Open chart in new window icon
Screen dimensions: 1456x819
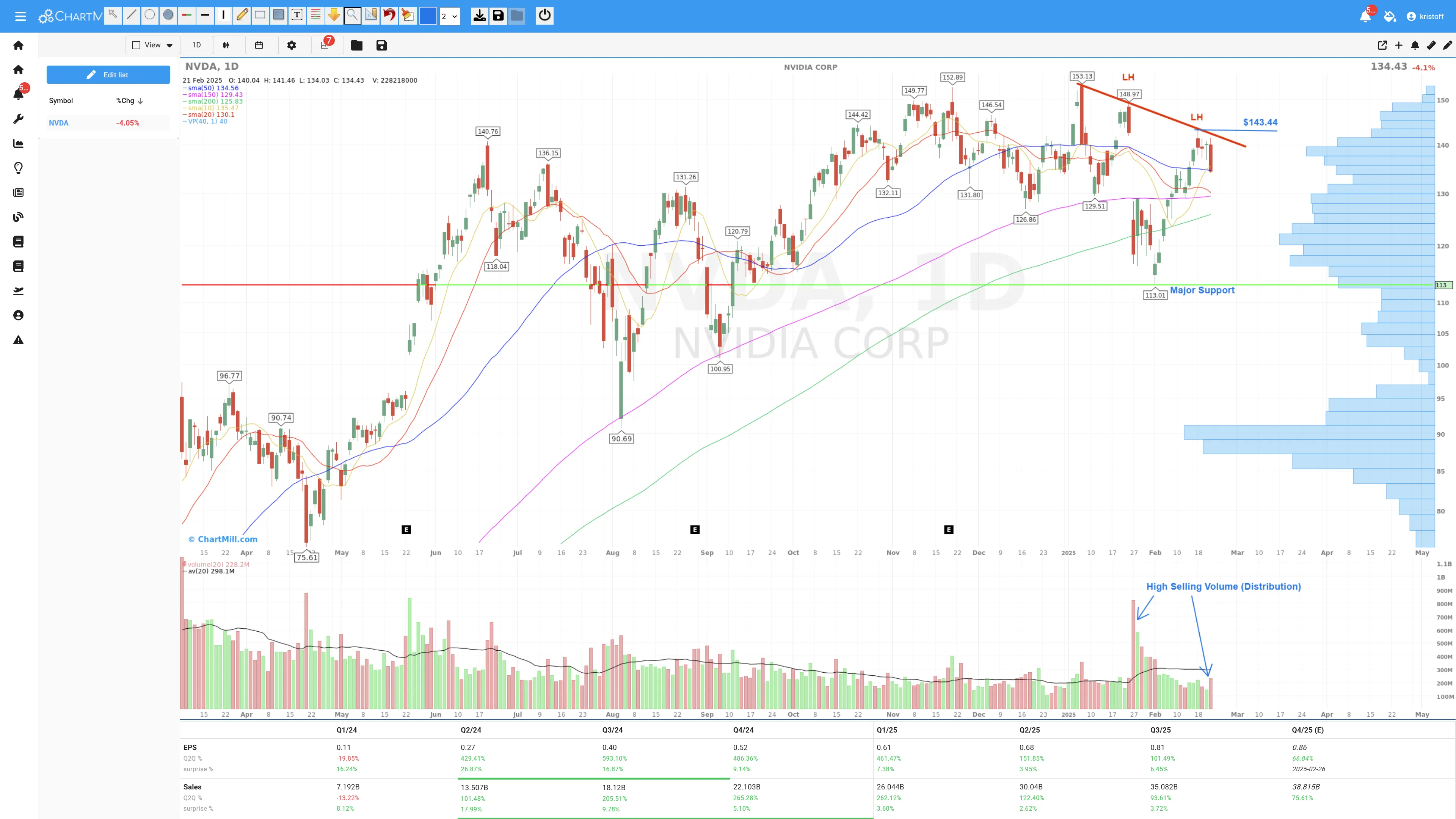[x=1382, y=45]
